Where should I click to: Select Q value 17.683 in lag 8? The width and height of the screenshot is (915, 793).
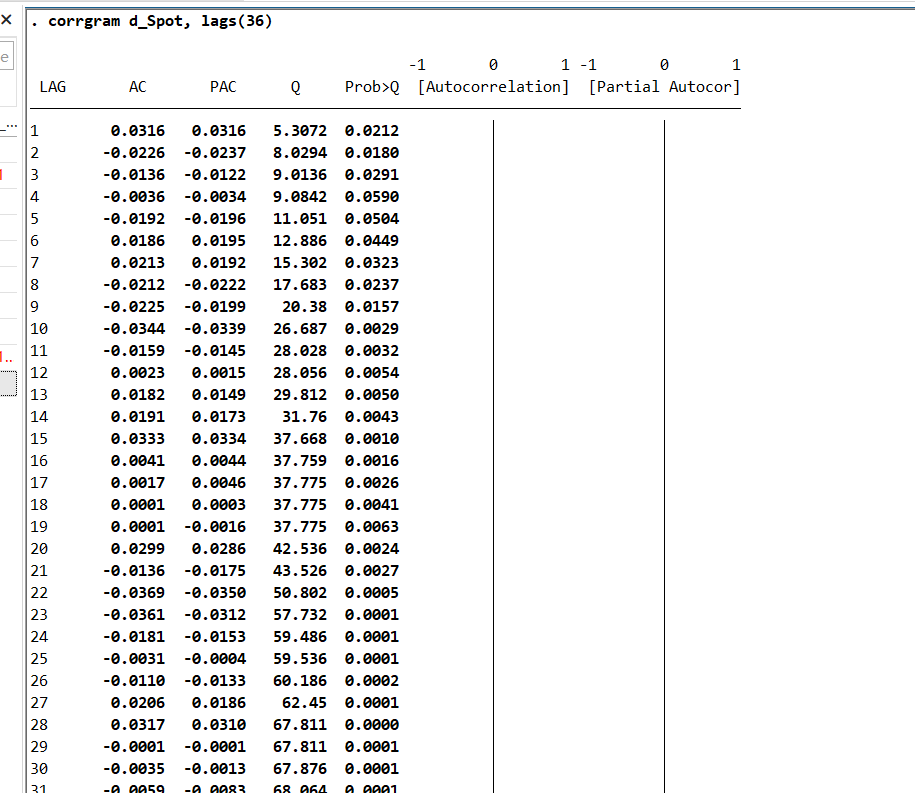click(300, 285)
